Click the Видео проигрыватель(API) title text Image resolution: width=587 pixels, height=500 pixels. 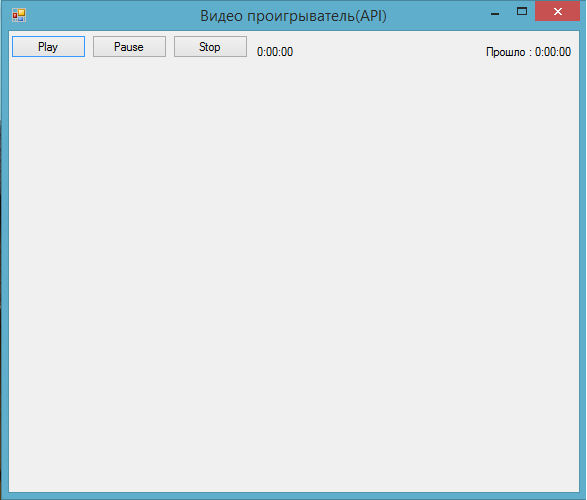(293, 16)
